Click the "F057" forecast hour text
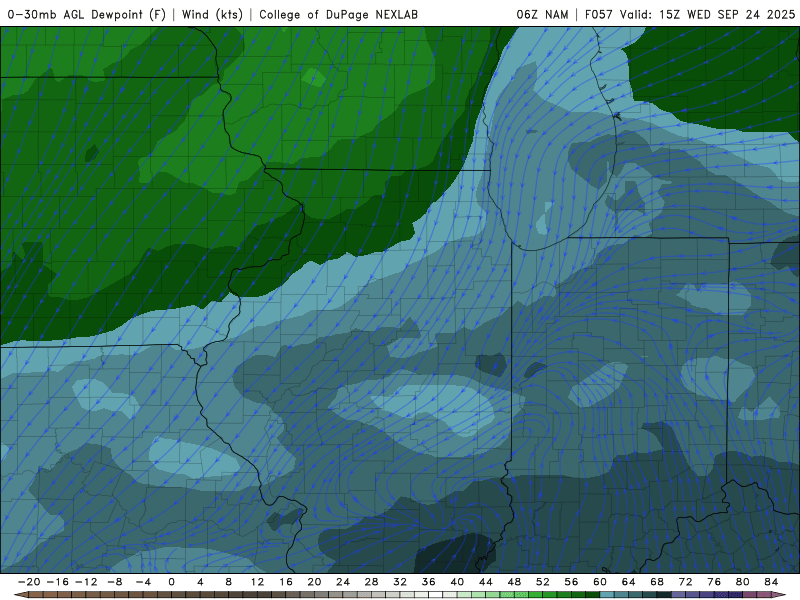Image resolution: width=800 pixels, height=600 pixels. (x=599, y=14)
